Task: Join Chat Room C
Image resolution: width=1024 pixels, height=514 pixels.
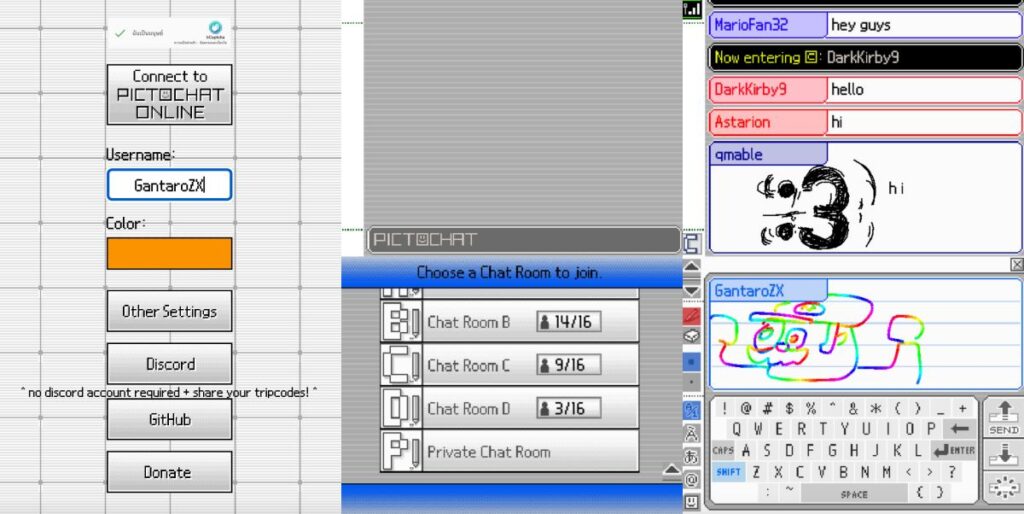Action: [509, 364]
